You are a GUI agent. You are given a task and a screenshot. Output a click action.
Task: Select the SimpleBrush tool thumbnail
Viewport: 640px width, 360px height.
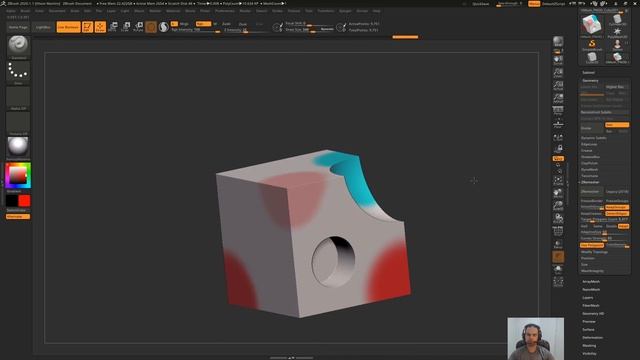pyautogui.click(x=592, y=45)
